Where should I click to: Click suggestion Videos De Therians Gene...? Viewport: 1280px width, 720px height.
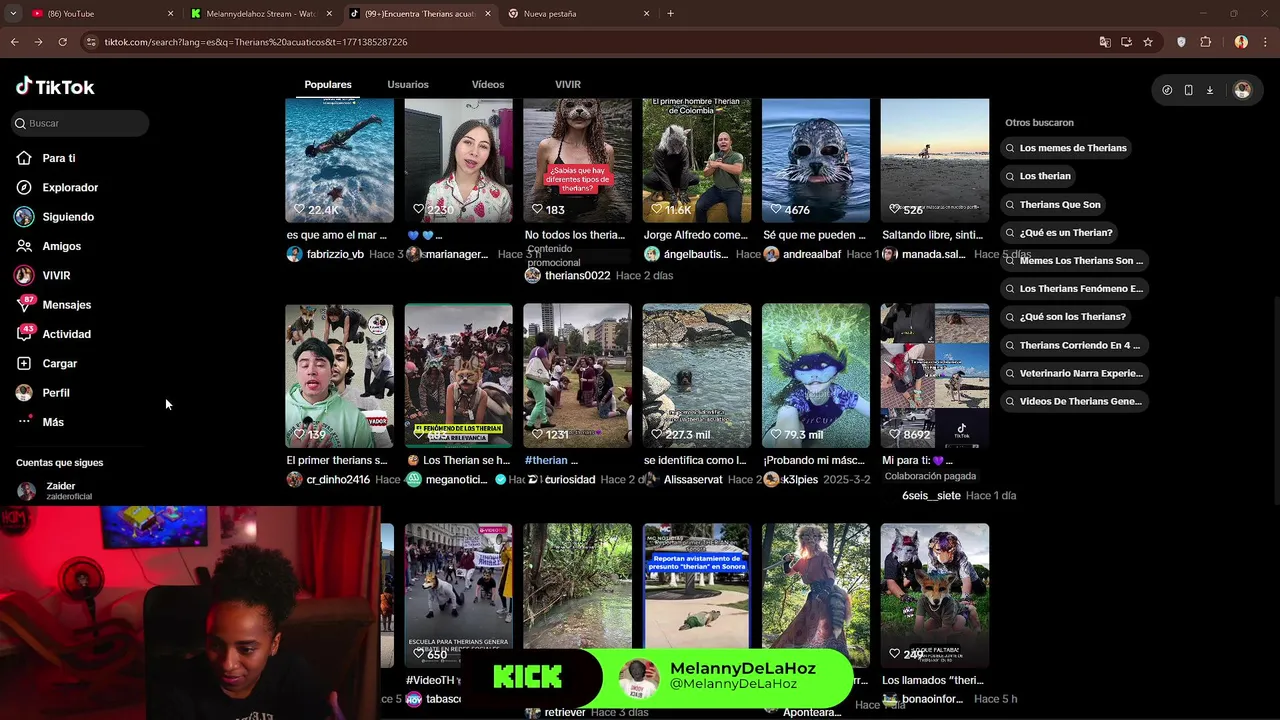(1073, 401)
